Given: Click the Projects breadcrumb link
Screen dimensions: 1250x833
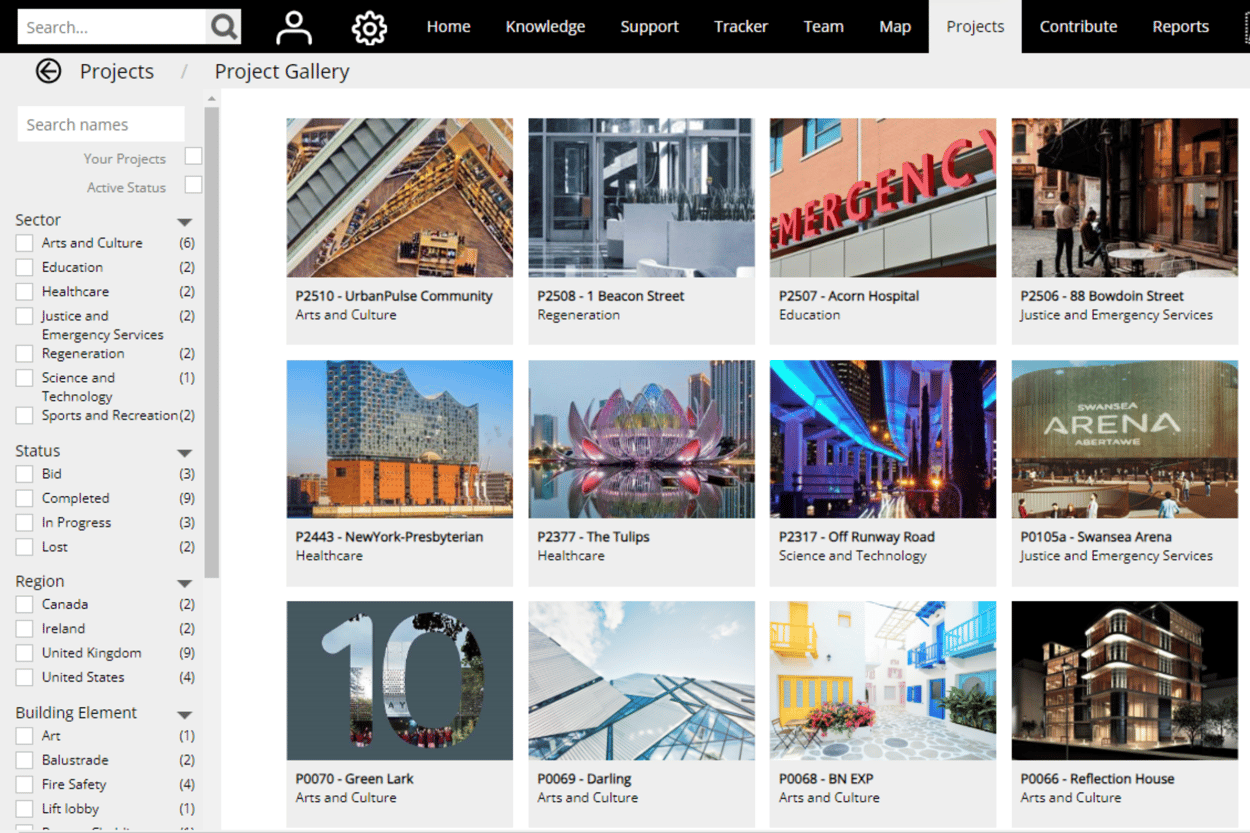Looking at the screenshot, I should point(117,71).
